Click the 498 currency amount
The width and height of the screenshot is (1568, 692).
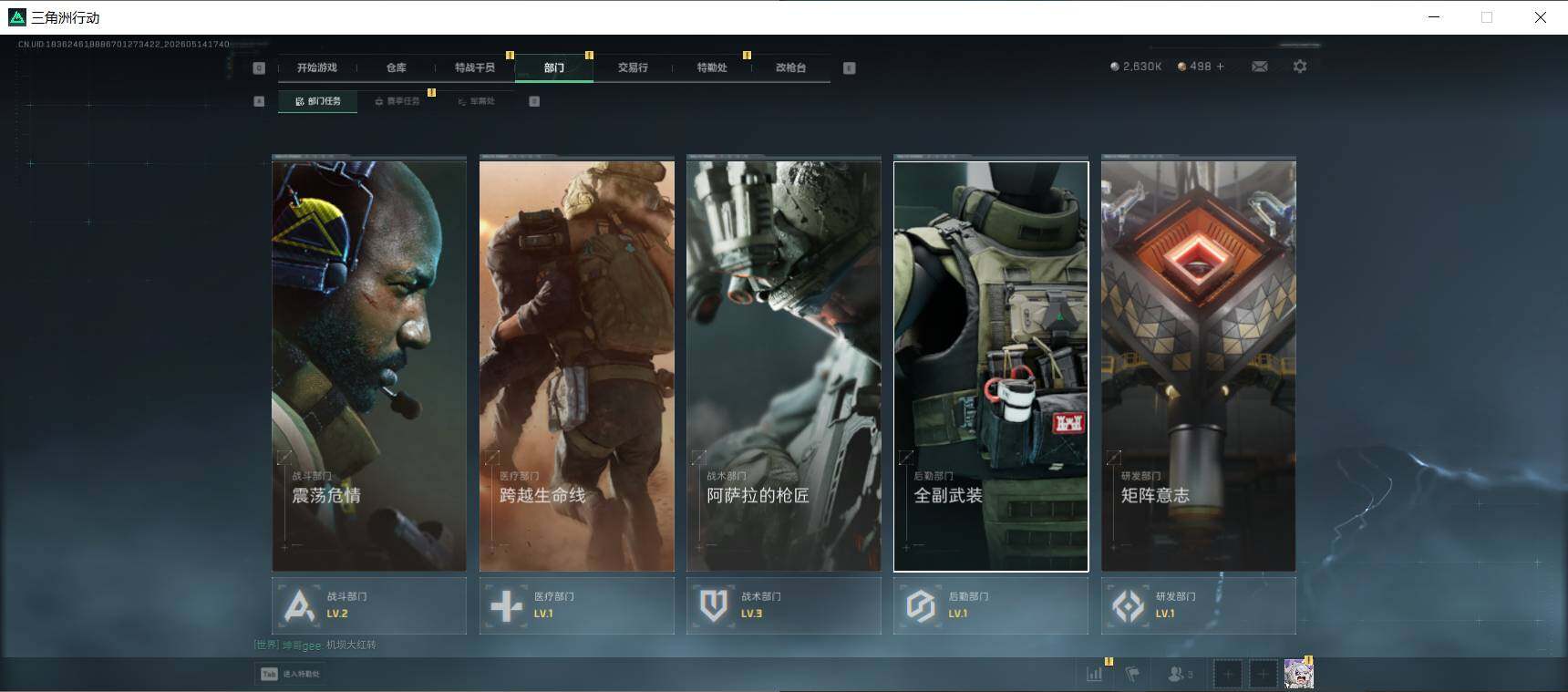1201,67
